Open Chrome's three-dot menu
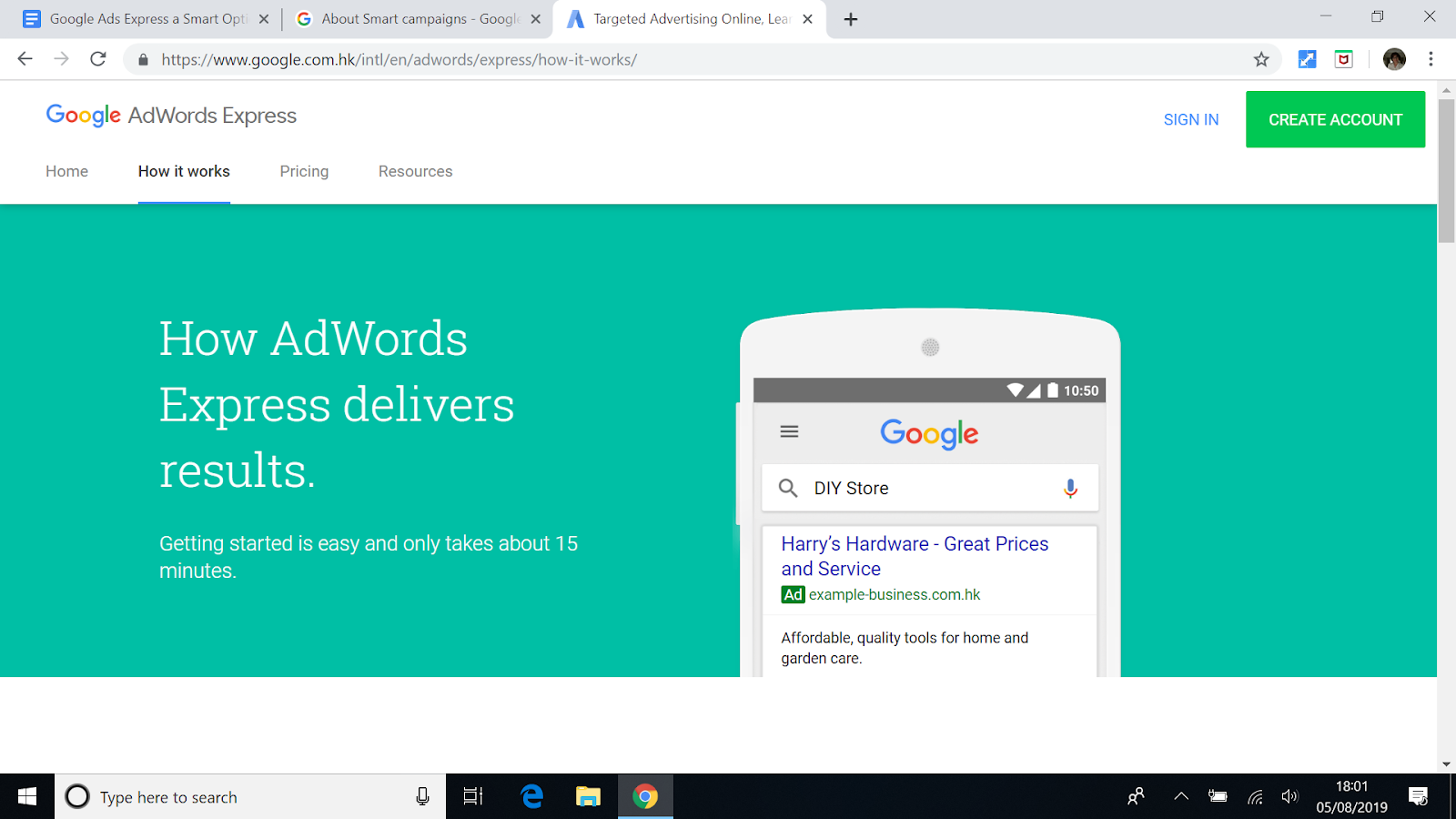This screenshot has width=1456, height=819. 1431,59
